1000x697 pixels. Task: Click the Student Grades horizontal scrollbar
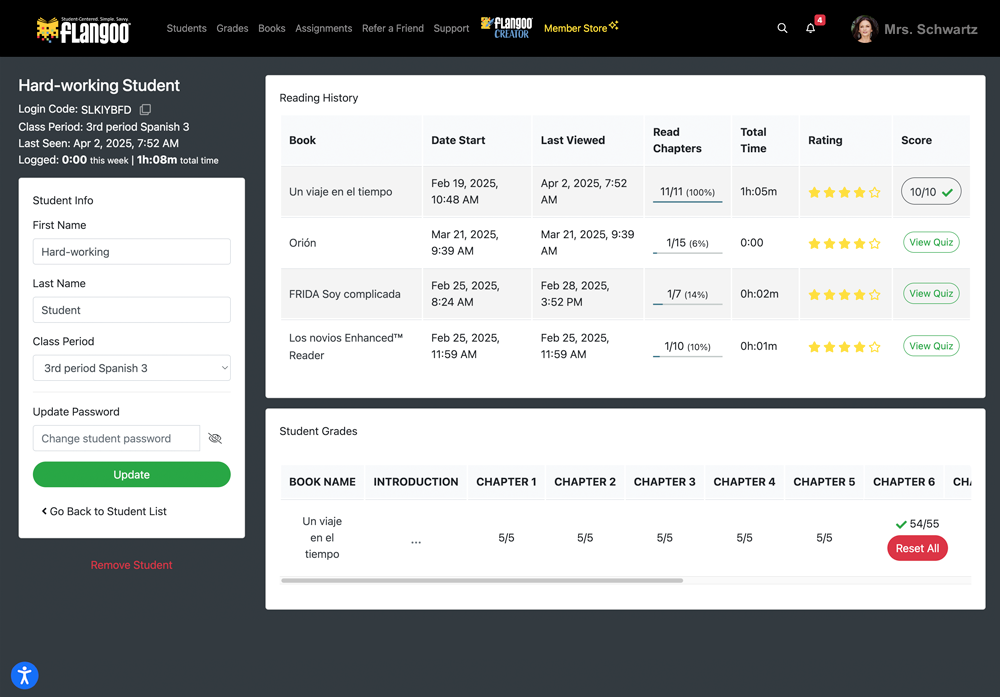[x=482, y=580]
